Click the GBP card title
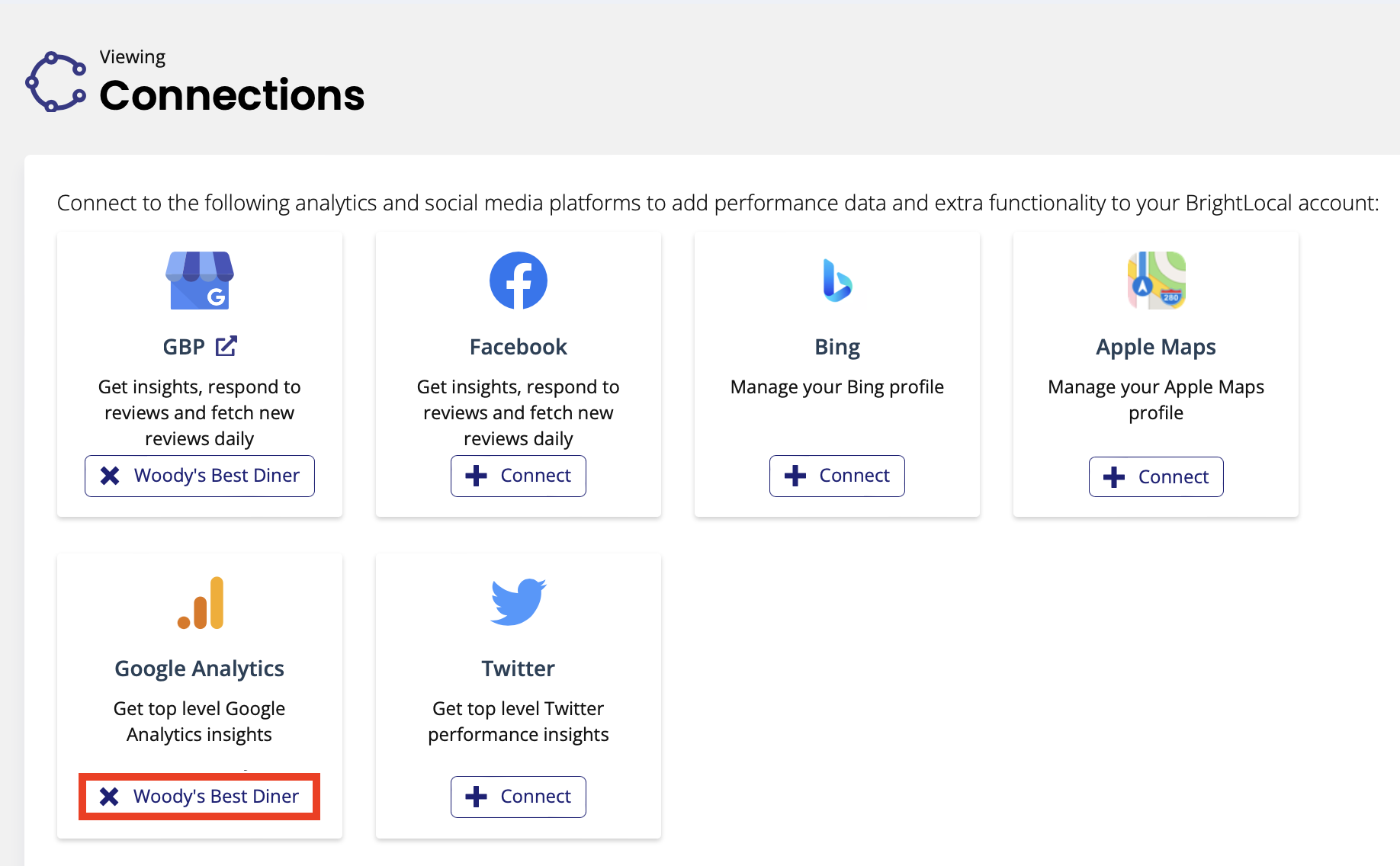This screenshot has width=1400, height=866. (x=184, y=347)
